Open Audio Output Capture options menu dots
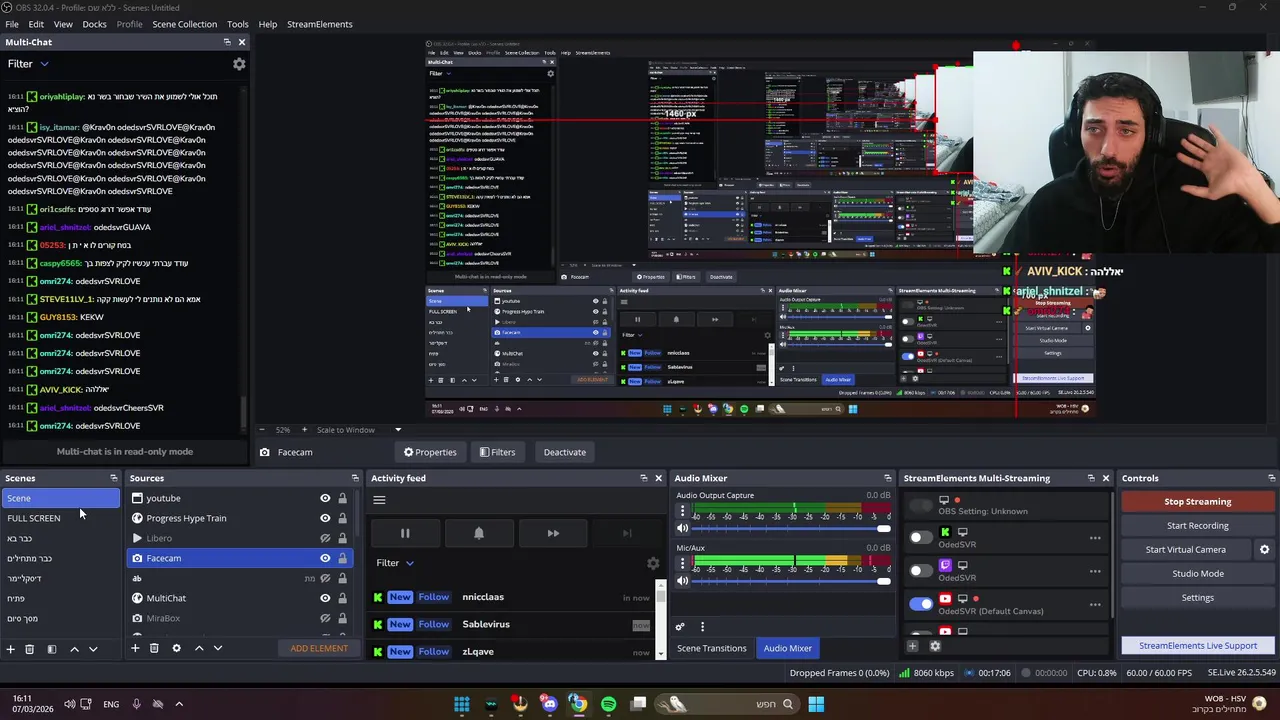The image size is (1280, 720). (683, 511)
